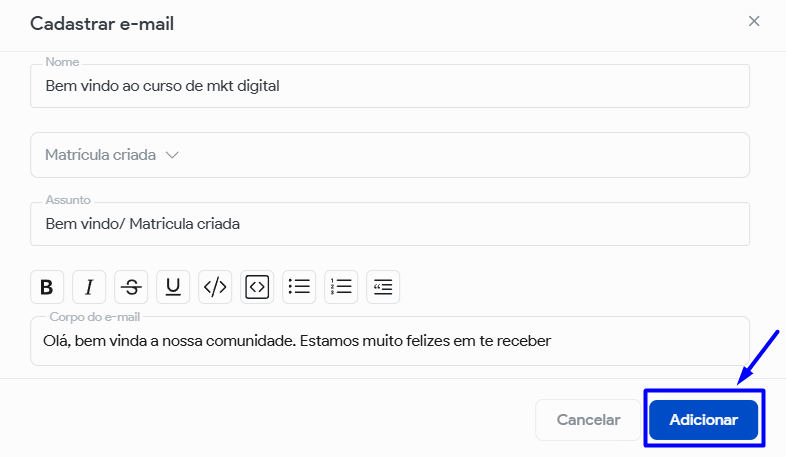Click the blue Adicionar button
Viewport: 786px width, 457px height.
(x=703, y=420)
